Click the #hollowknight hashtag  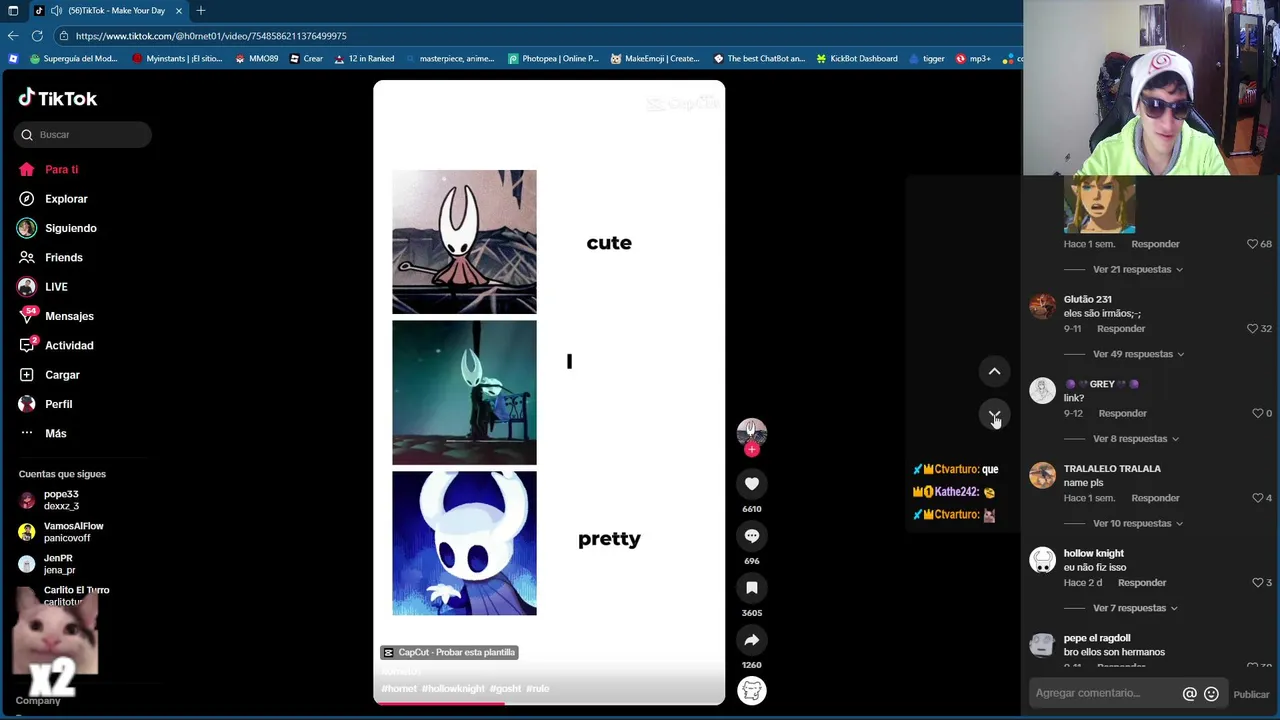pos(453,689)
